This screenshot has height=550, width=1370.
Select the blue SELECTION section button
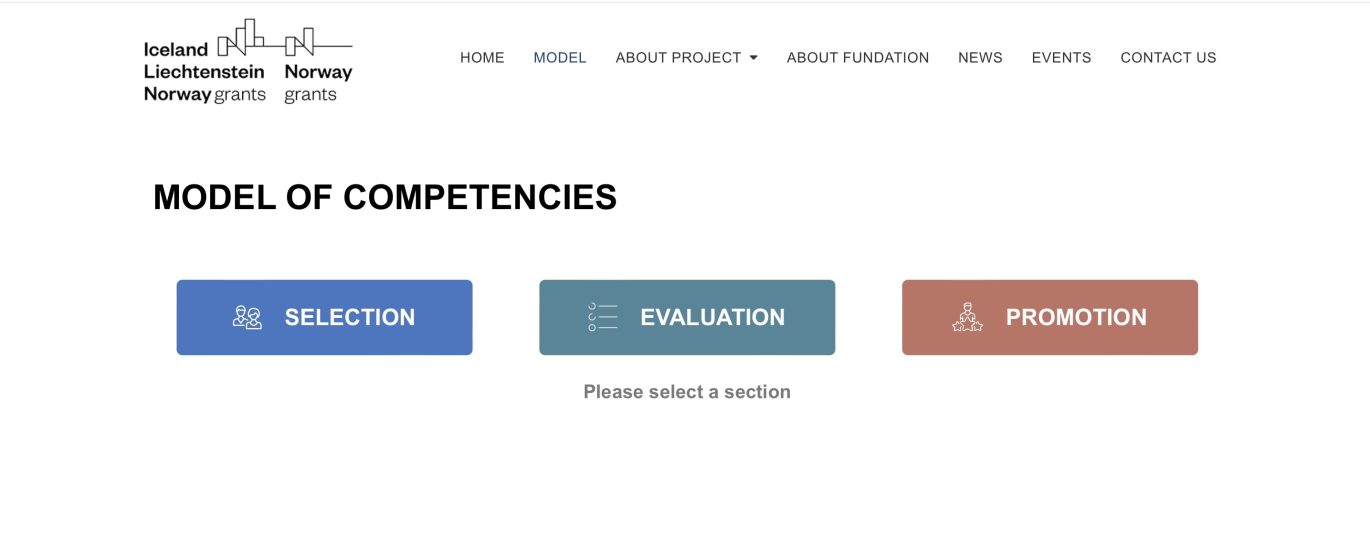[324, 317]
